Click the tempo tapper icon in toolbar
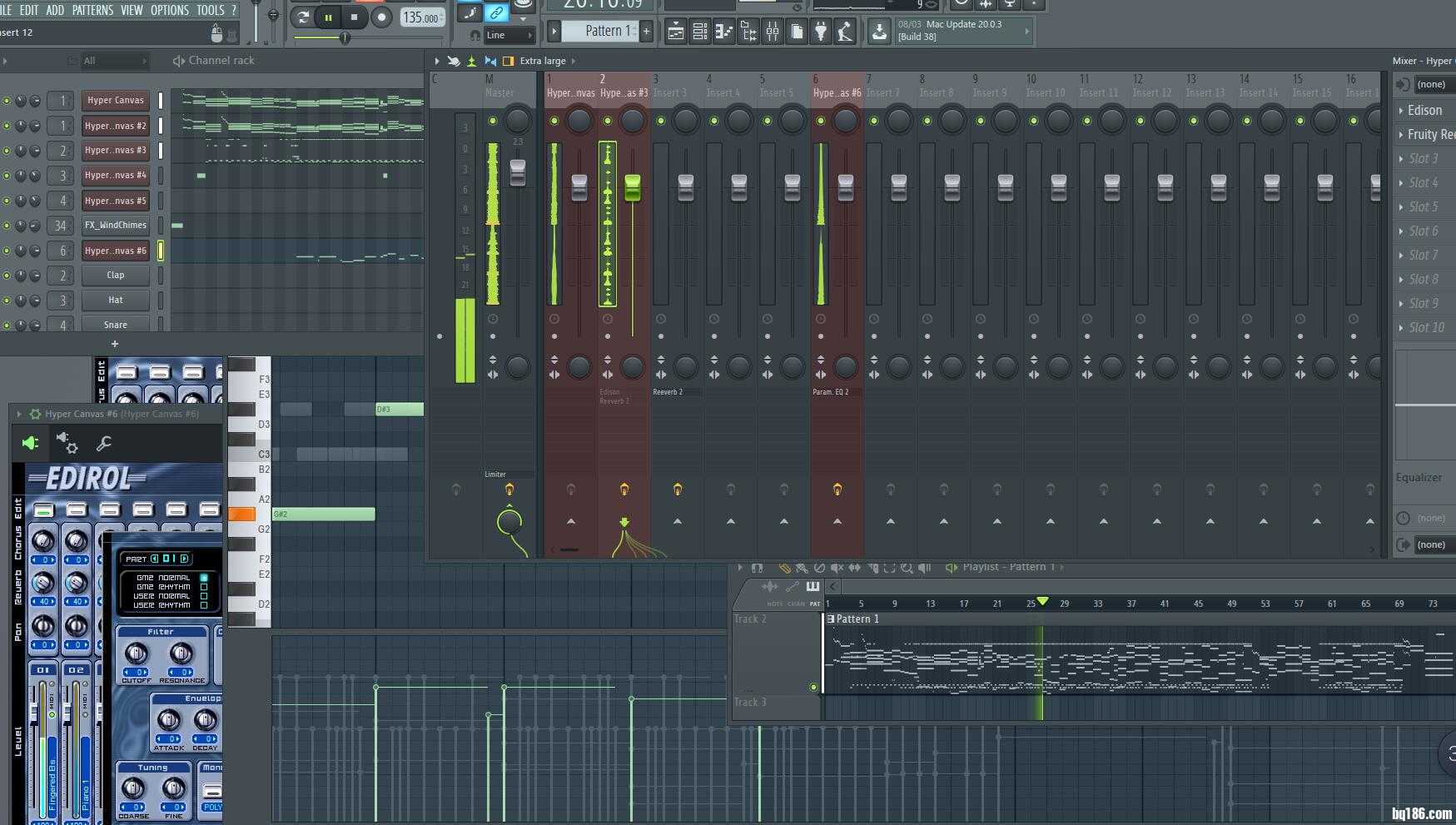The width and height of the screenshot is (1456, 825). 845,32
